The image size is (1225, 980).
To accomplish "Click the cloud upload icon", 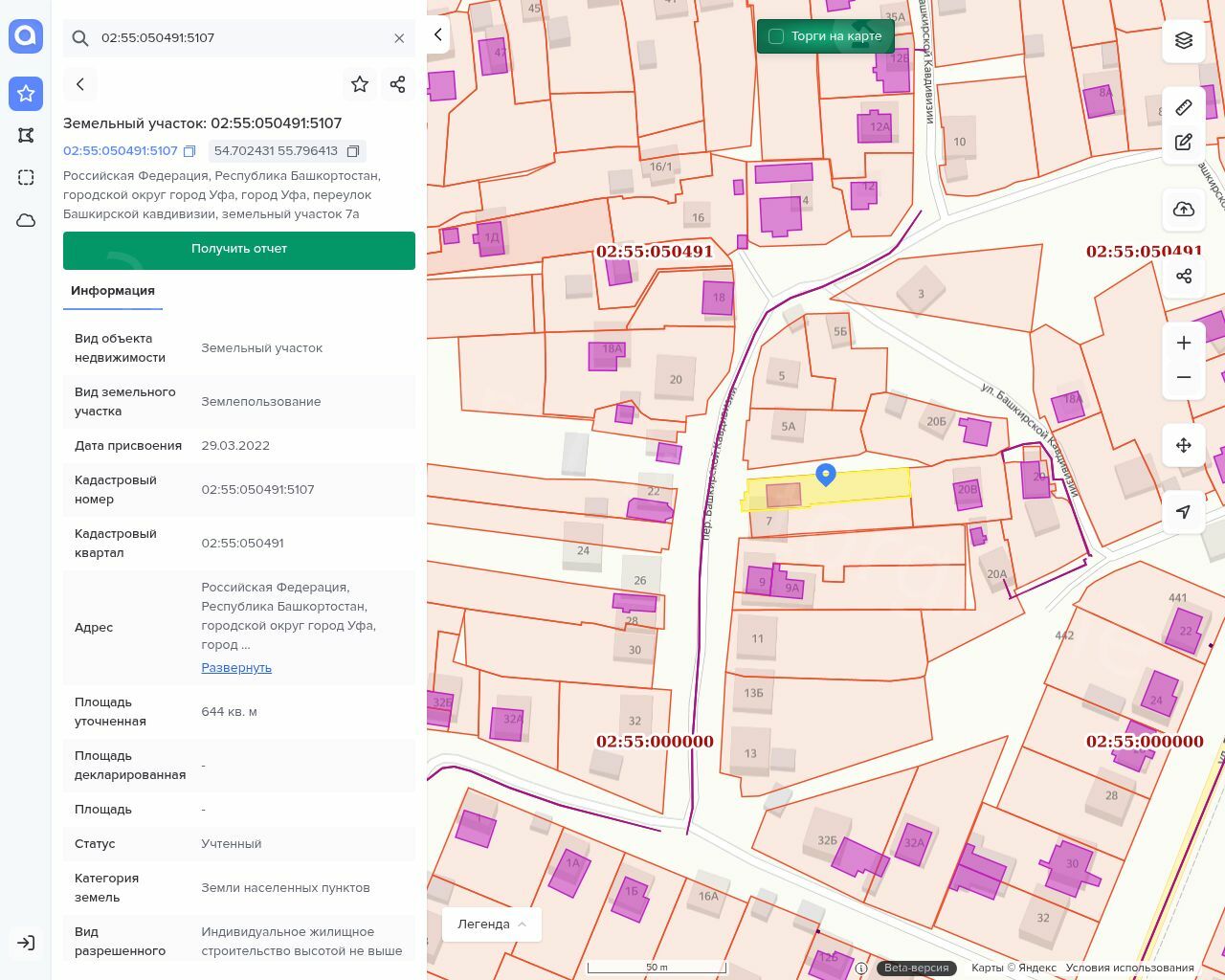I will pyautogui.click(x=1184, y=210).
